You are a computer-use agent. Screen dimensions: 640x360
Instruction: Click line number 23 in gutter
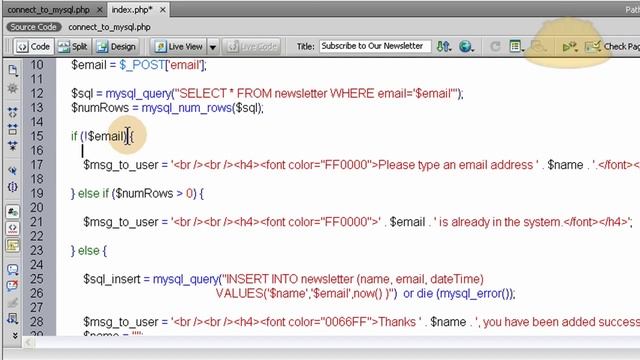pyautogui.click(x=37, y=250)
